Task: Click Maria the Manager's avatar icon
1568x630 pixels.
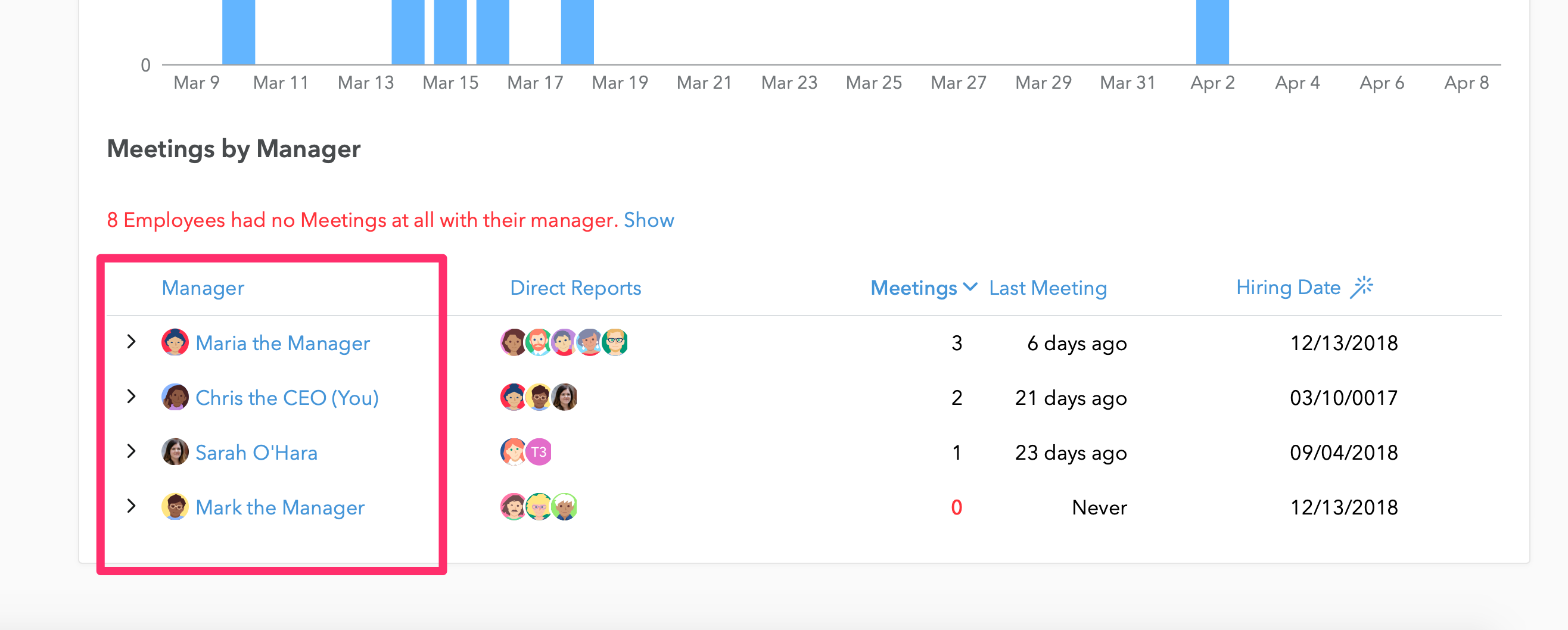Action: point(175,342)
